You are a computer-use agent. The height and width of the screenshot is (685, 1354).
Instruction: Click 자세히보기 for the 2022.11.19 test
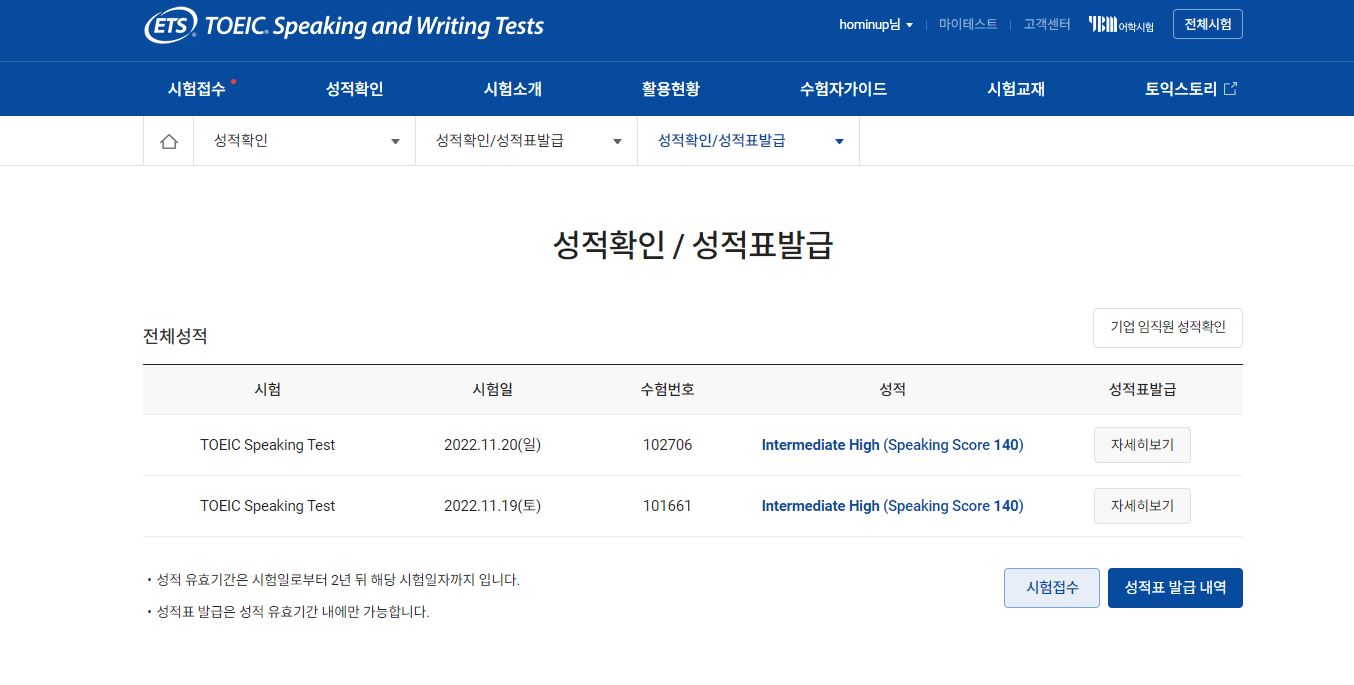1142,506
